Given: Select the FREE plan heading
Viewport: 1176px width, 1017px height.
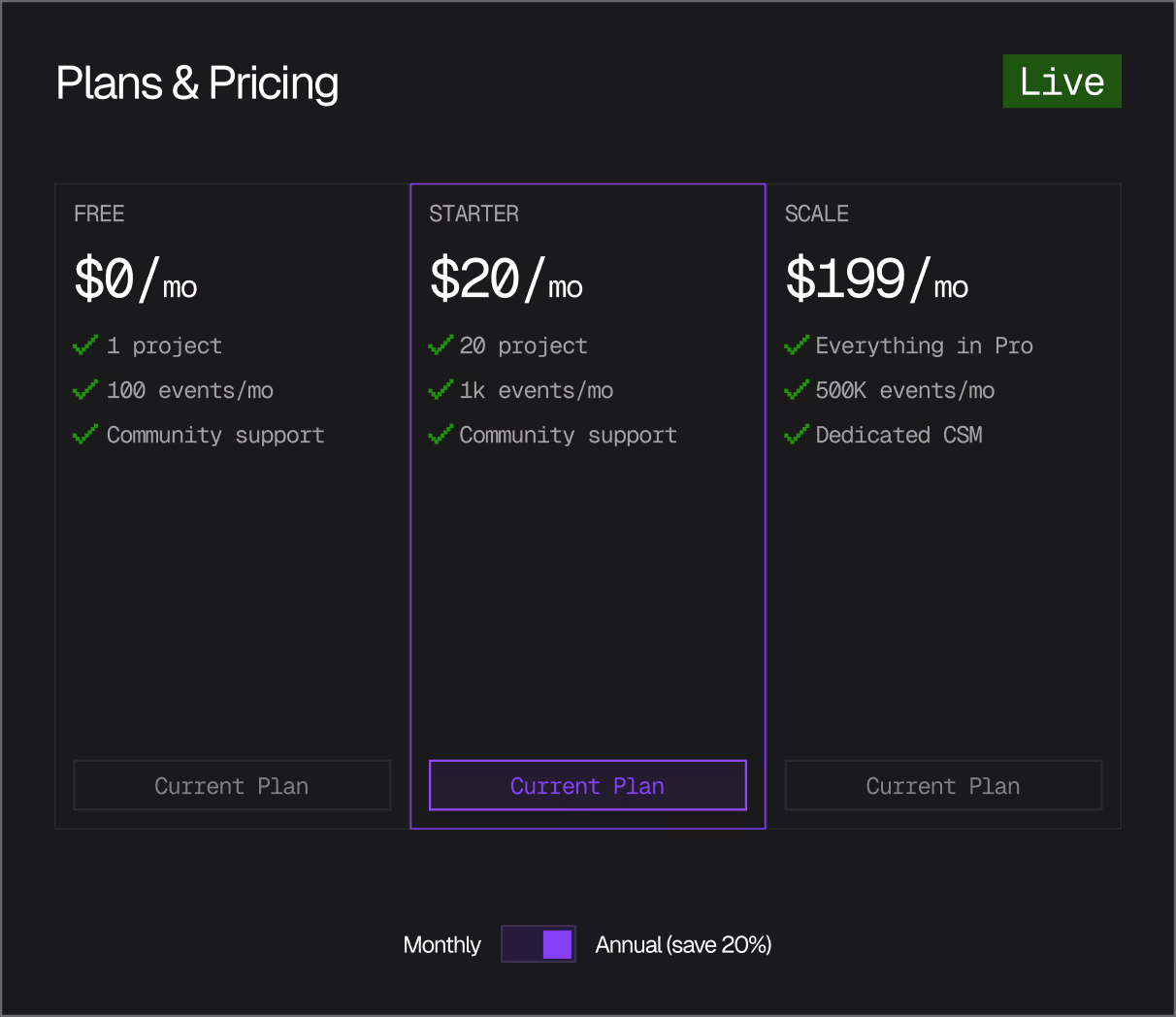Looking at the screenshot, I should (x=100, y=213).
